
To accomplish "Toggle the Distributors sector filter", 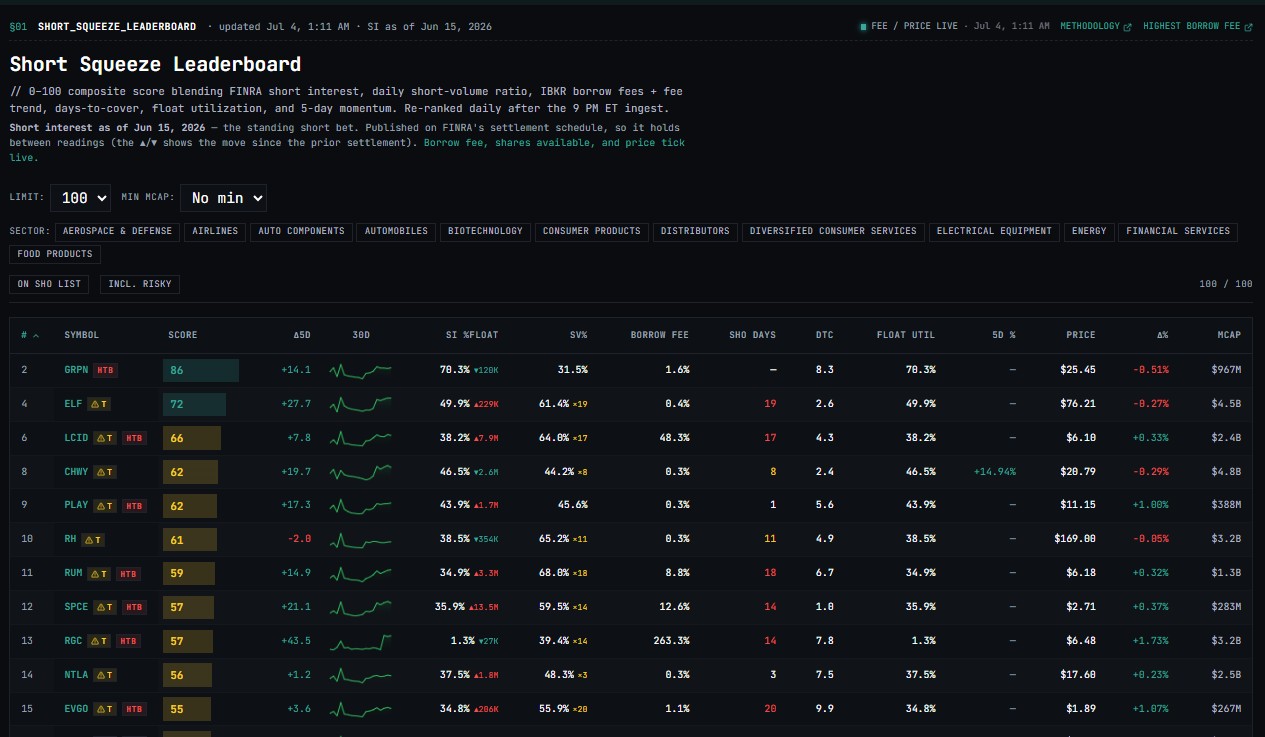I will click(x=695, y=231).
